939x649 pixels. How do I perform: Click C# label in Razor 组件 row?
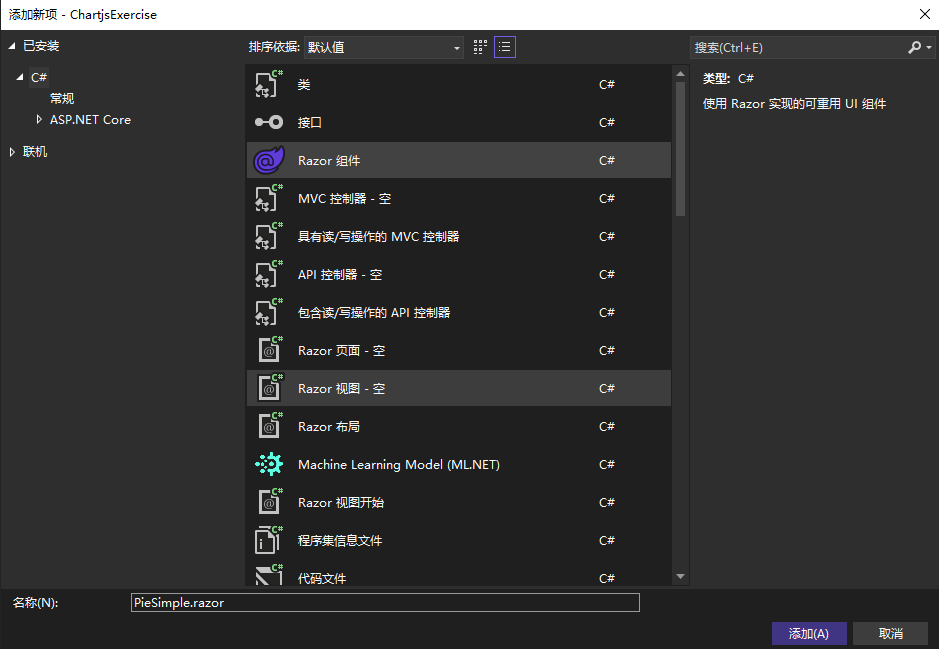pyautogui.click(x=607, y=160)
